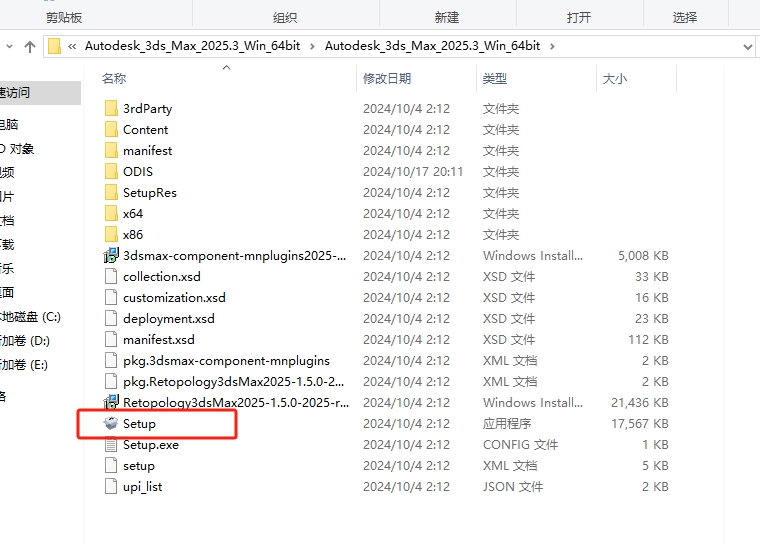
Task: Click the 应用程序 type cell
Action: (507, 424)
